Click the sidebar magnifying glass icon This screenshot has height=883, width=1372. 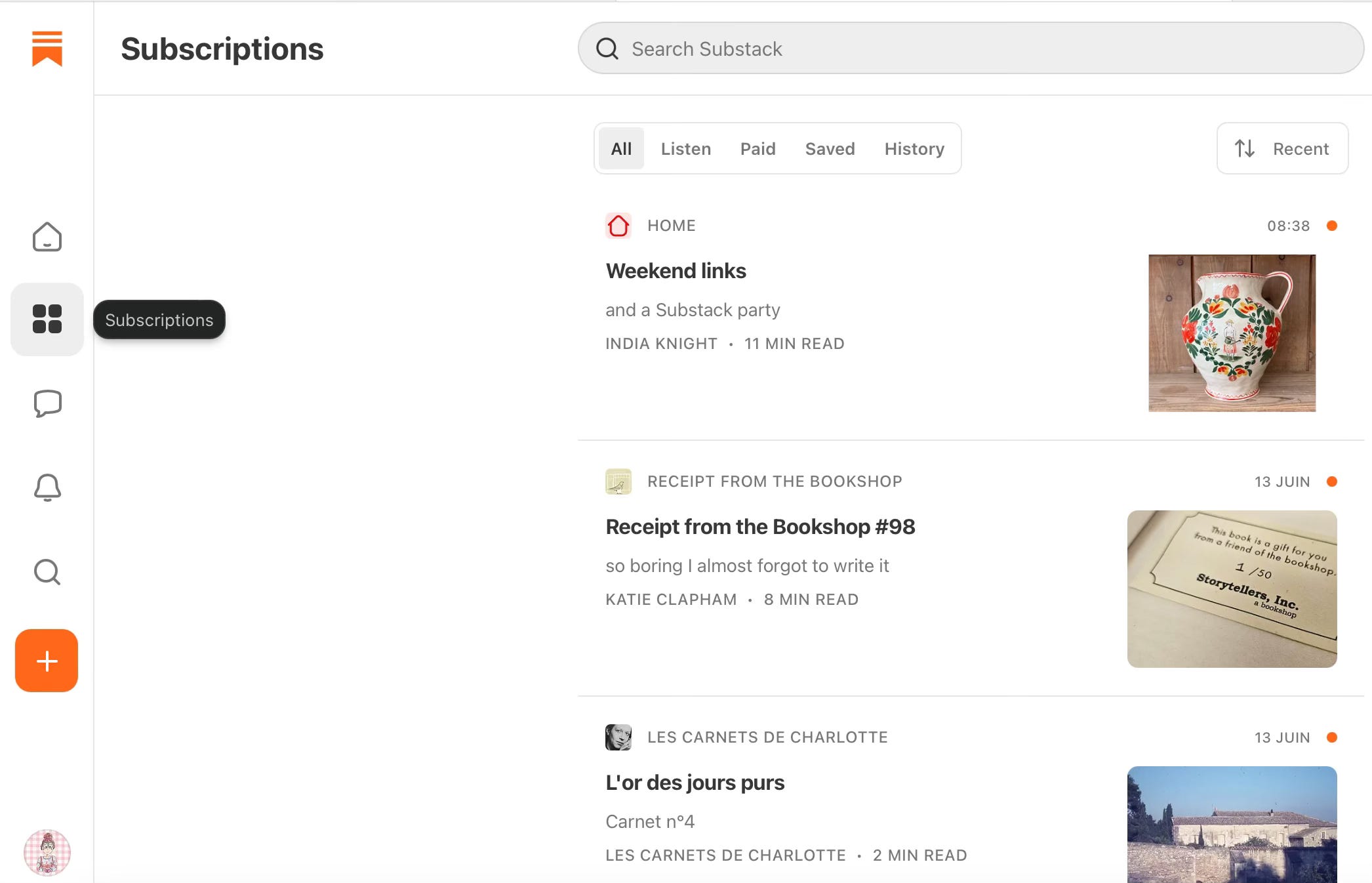(x=47, y=572)
